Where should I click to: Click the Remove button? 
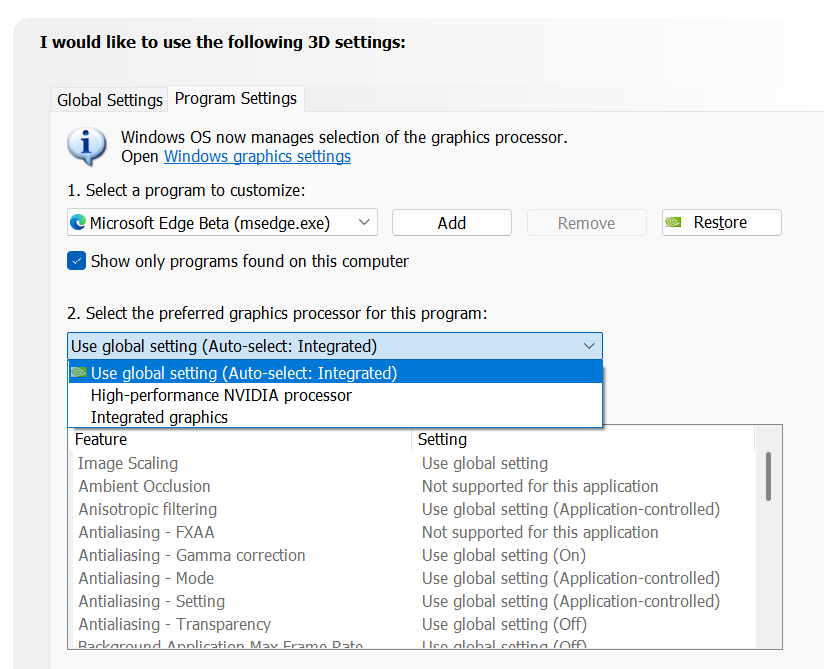586,223
